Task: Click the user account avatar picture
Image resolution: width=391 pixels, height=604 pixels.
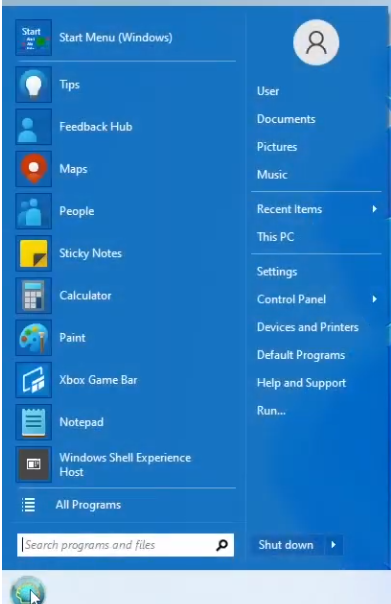Action: coord(316,42)
